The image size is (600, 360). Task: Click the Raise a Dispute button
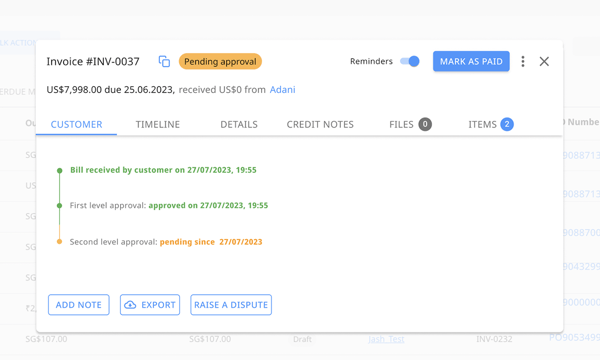(231, 305)
